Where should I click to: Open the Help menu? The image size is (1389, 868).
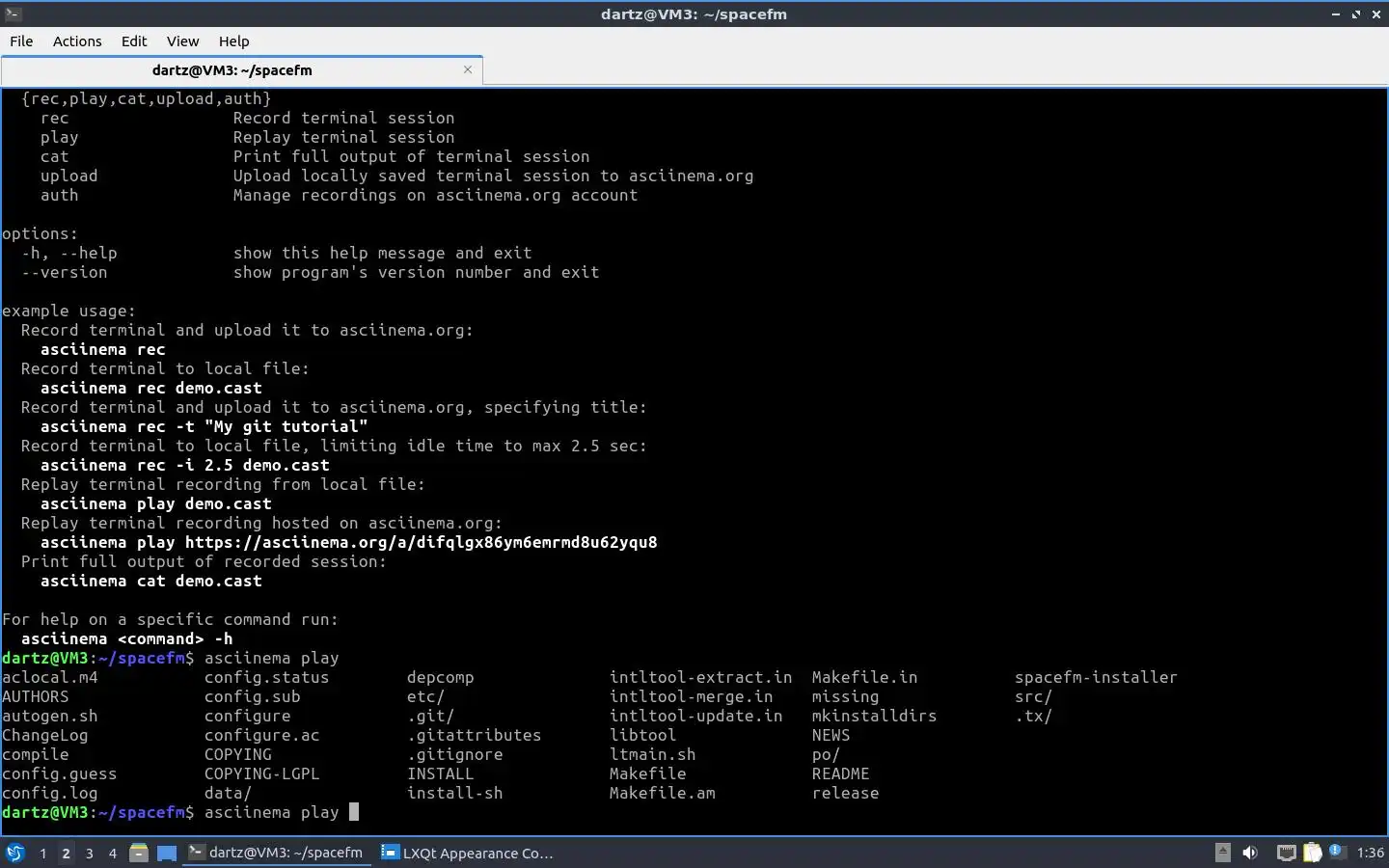point(233,41)
